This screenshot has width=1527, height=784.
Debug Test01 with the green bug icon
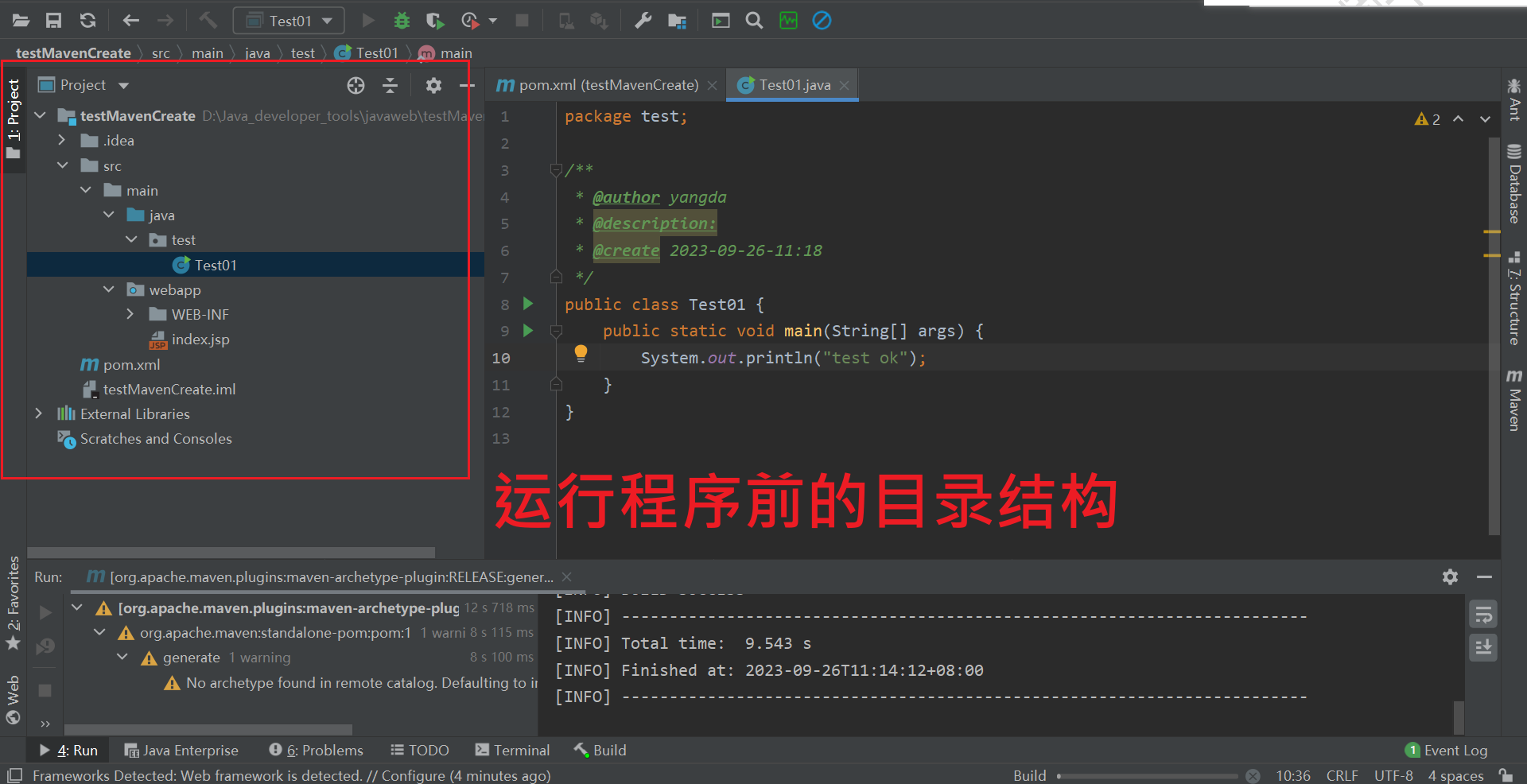(x=402, y=21)
